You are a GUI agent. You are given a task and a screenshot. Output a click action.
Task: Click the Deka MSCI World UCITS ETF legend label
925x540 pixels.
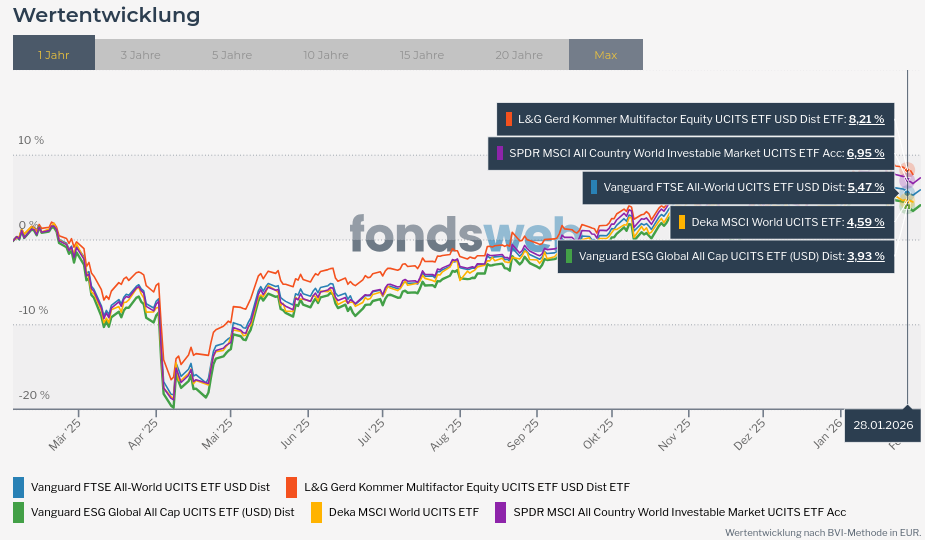pos(404,512)
